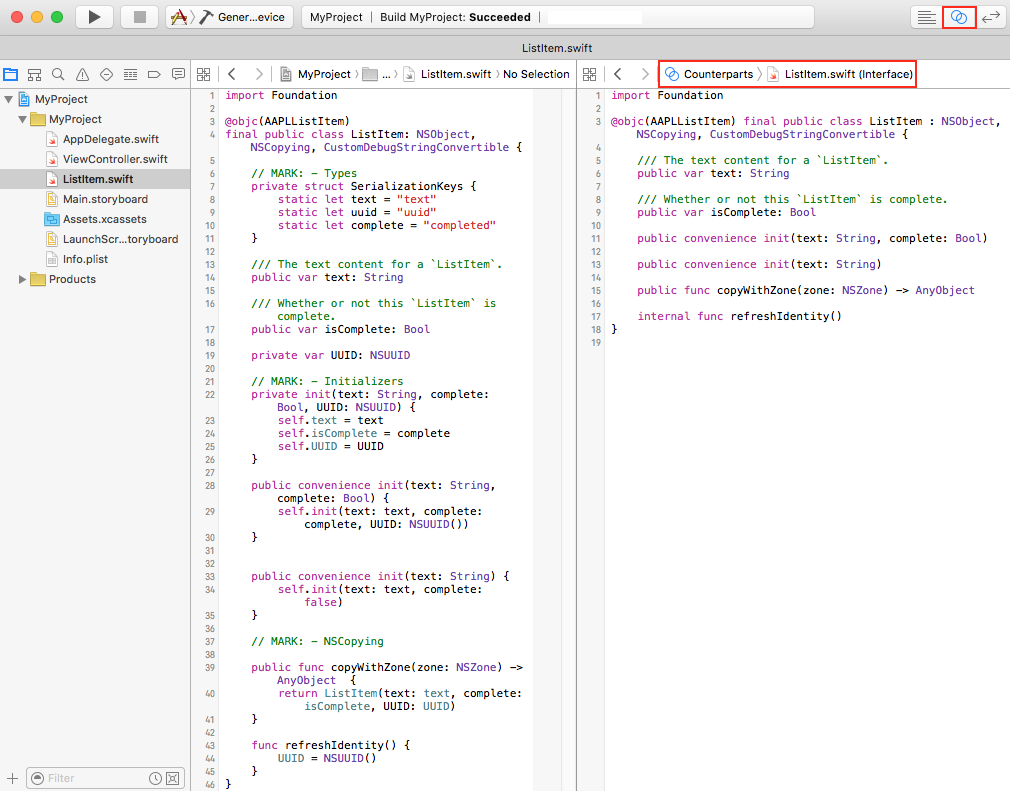Expand the Products folder

[23, 279]
